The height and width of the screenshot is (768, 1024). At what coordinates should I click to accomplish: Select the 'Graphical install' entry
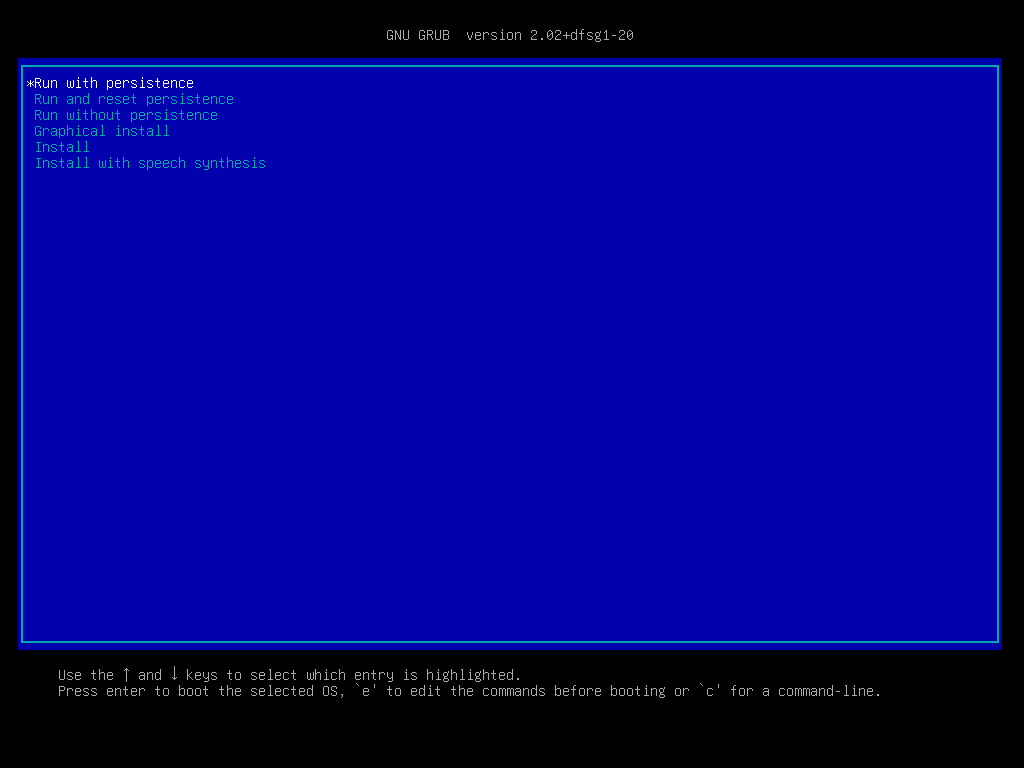[102, 131]
